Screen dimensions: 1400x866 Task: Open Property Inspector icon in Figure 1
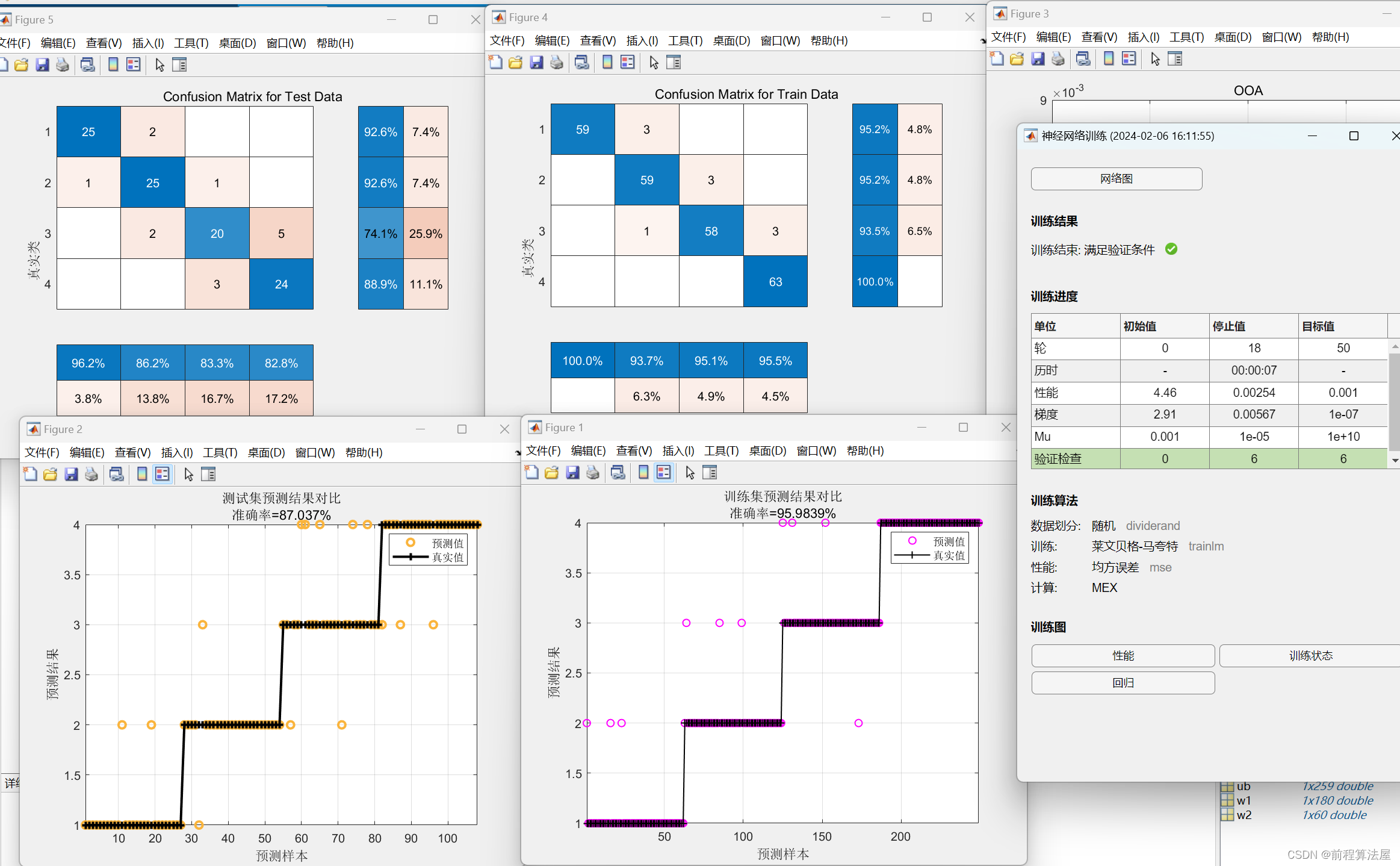coord(710,473)
